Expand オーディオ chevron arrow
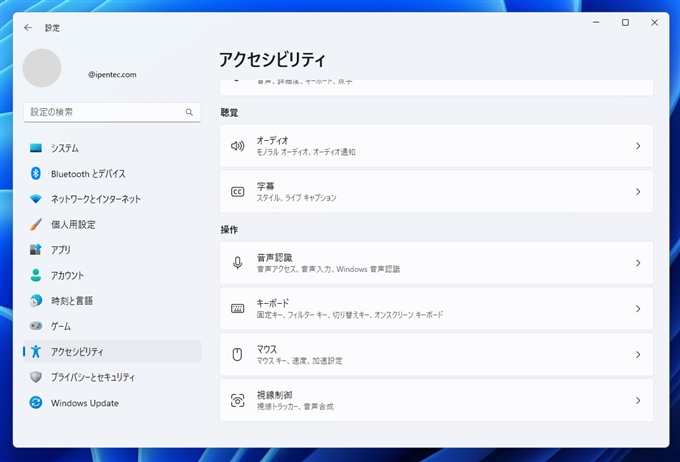The height and width of the screenshot is (462, 680). coord(638,146)
